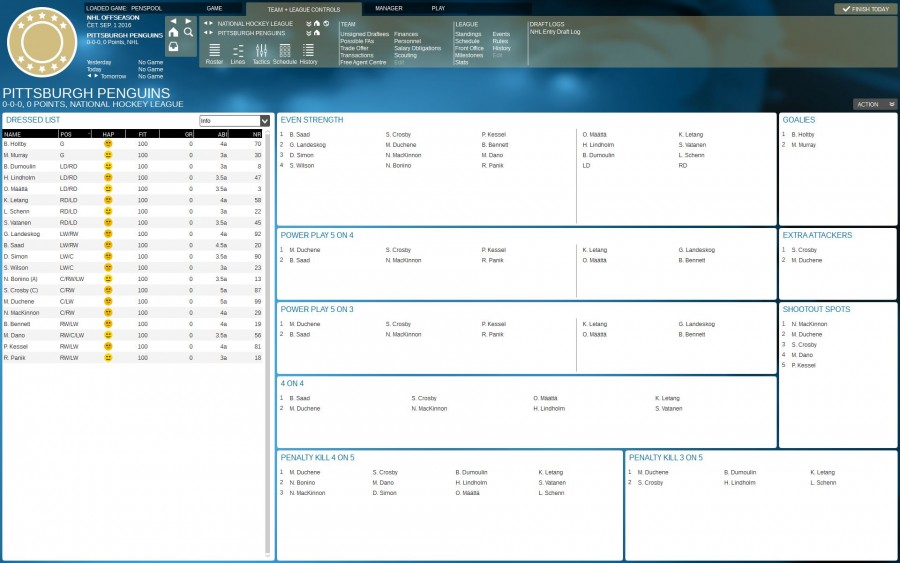The image size is (900, 563).
Task: Sort dressed list by FIT column
Action: click(x=142, y=134)
